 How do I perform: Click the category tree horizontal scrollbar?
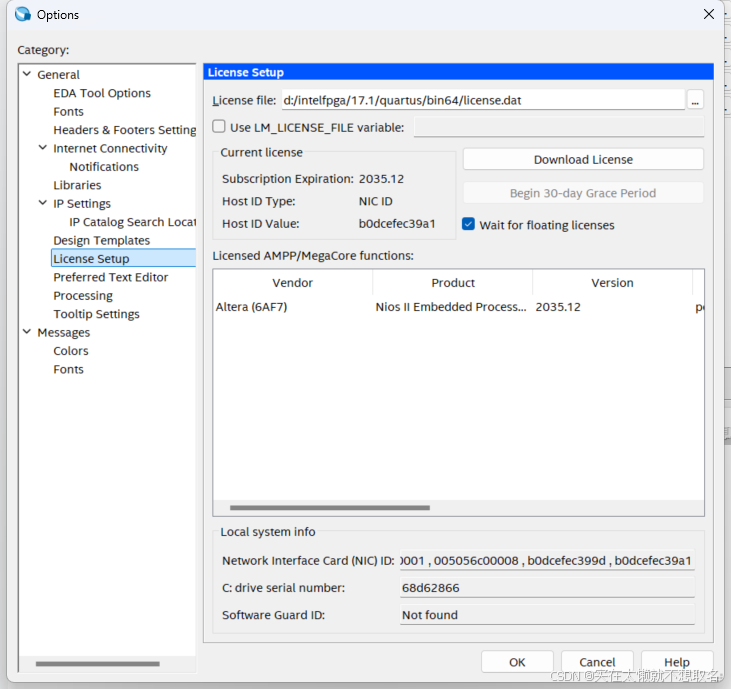click(97, 663)
